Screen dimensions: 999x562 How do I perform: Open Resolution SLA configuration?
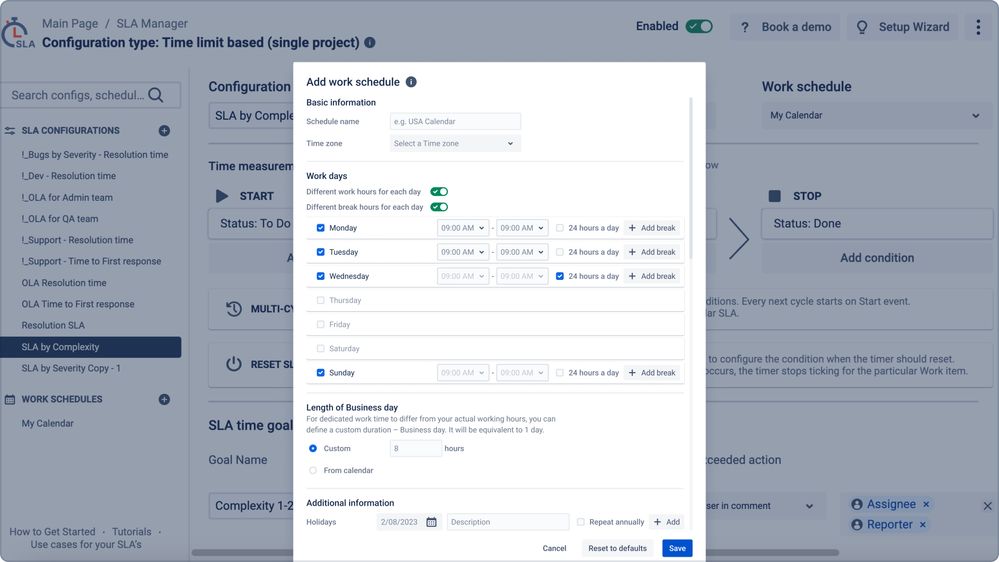click(x=53, y=326)
